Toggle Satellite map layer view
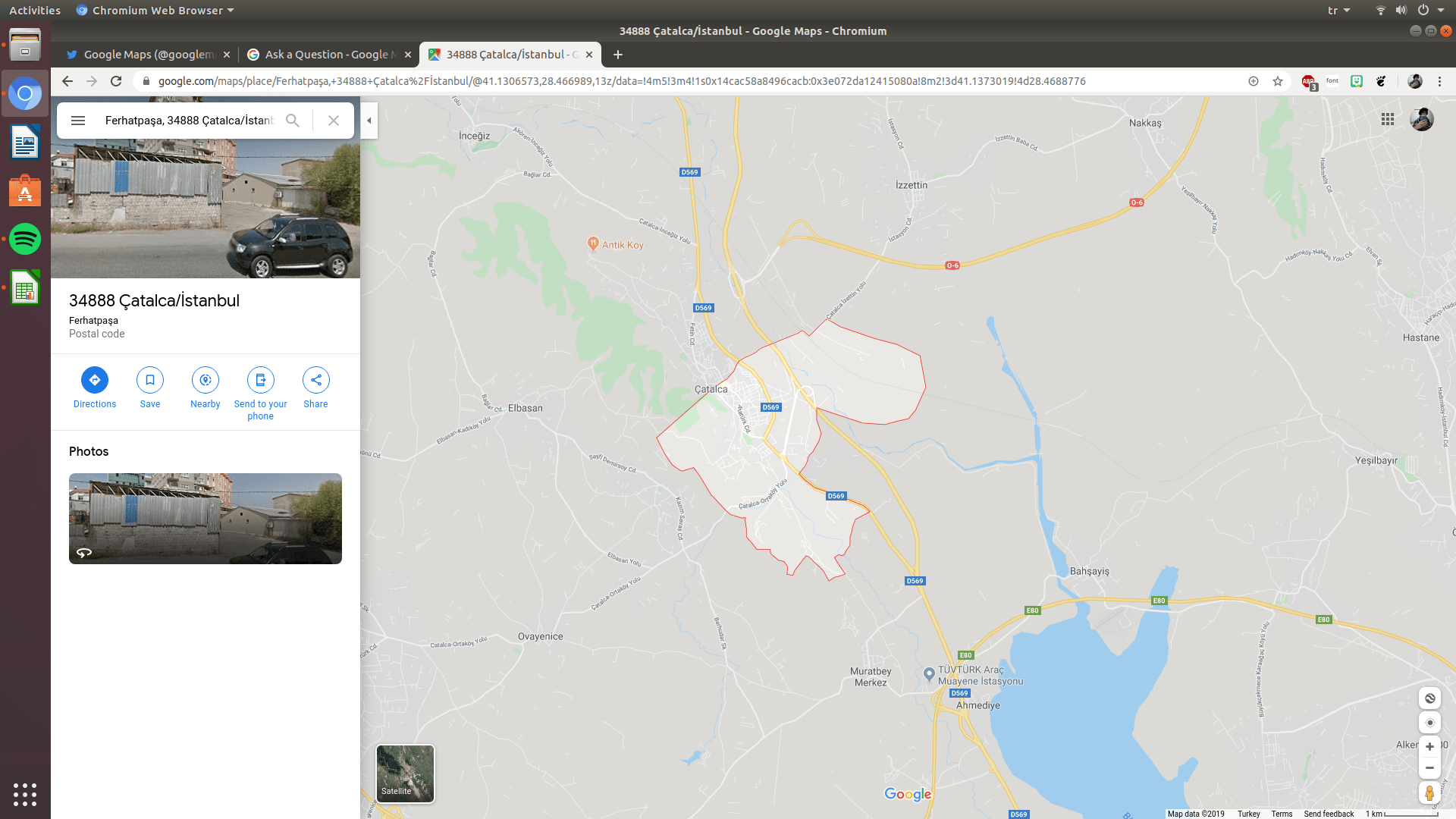1456x819 pixels. click(x=406, y=773)
